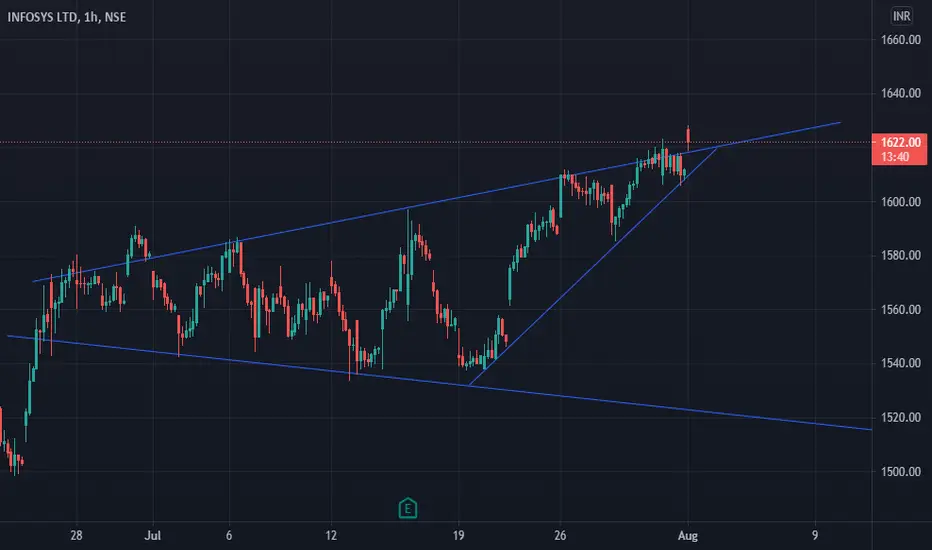Click the INR currency button

(901, 16)
